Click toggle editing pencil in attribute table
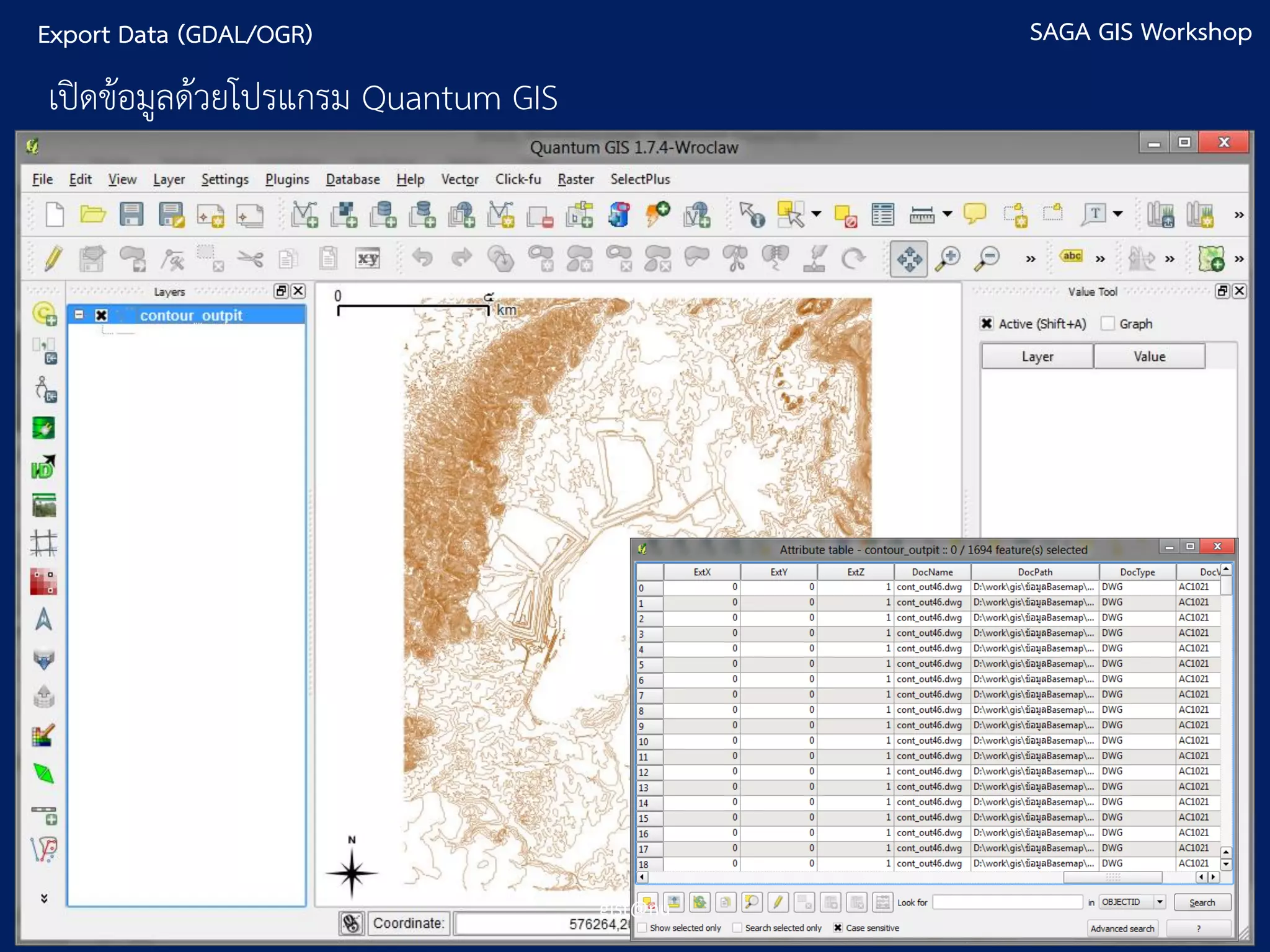This screenshot has height=952, width=1270. [778, 902]
